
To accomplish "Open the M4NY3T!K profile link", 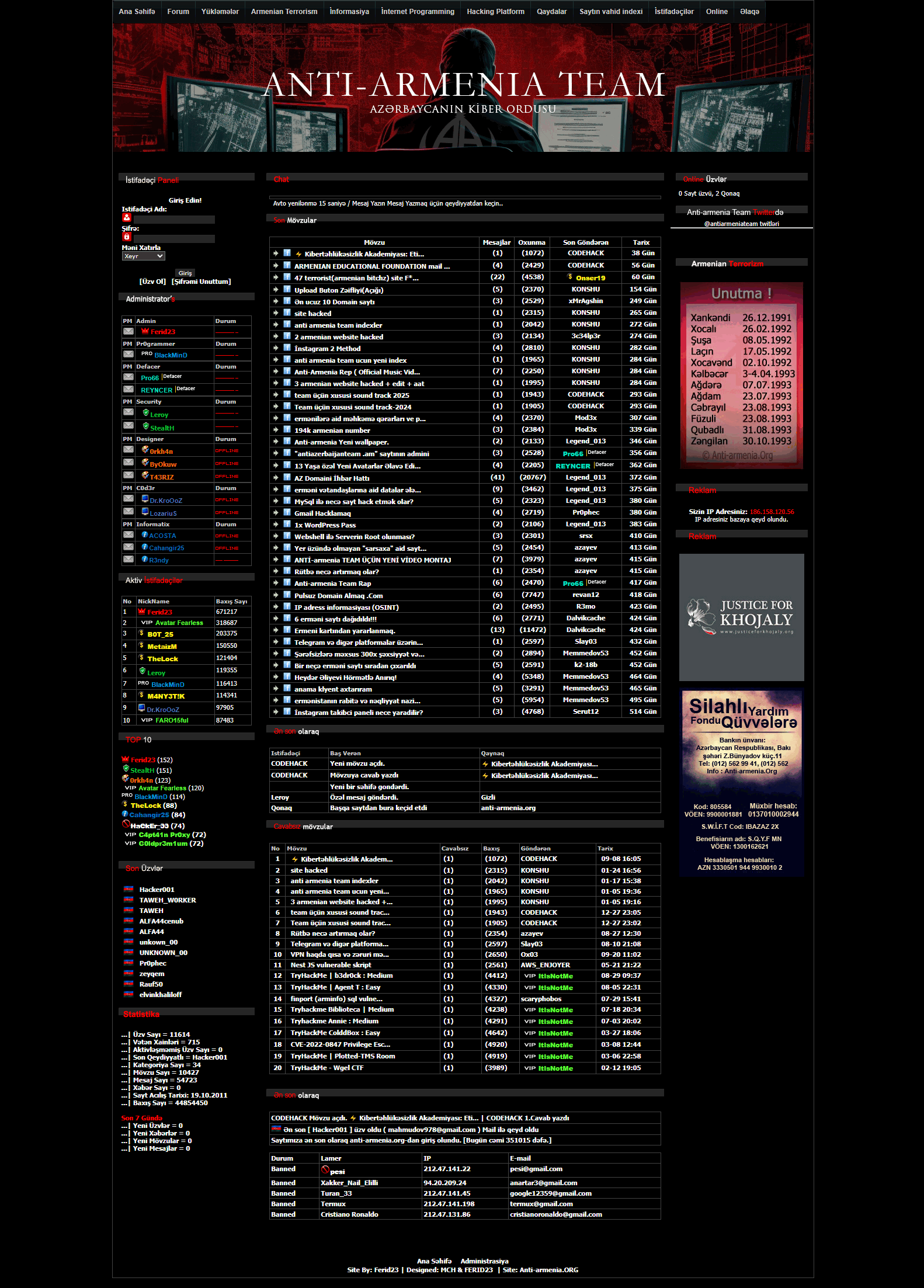I will click(x=166, y=696).
